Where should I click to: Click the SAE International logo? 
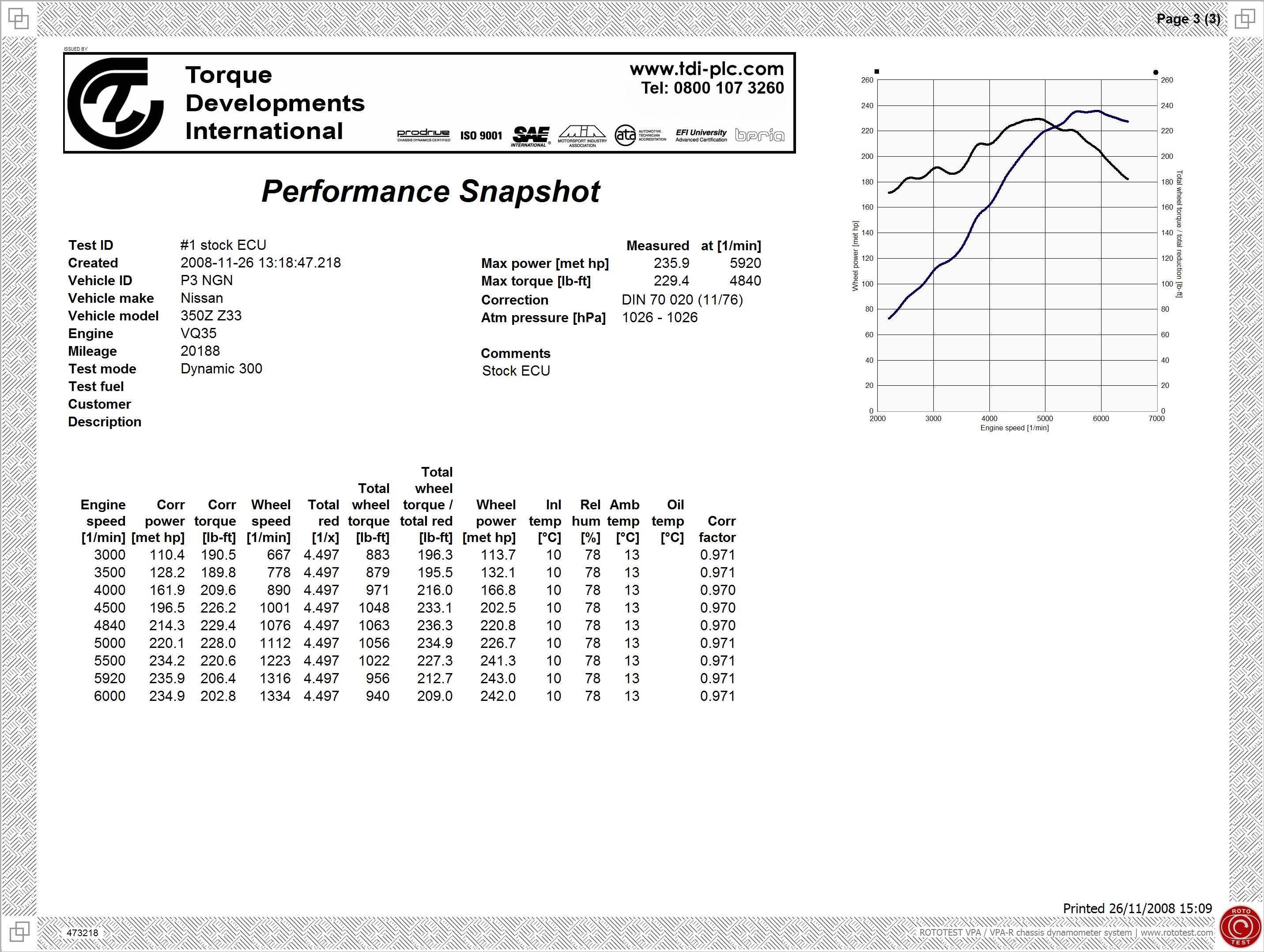(532, 137)
